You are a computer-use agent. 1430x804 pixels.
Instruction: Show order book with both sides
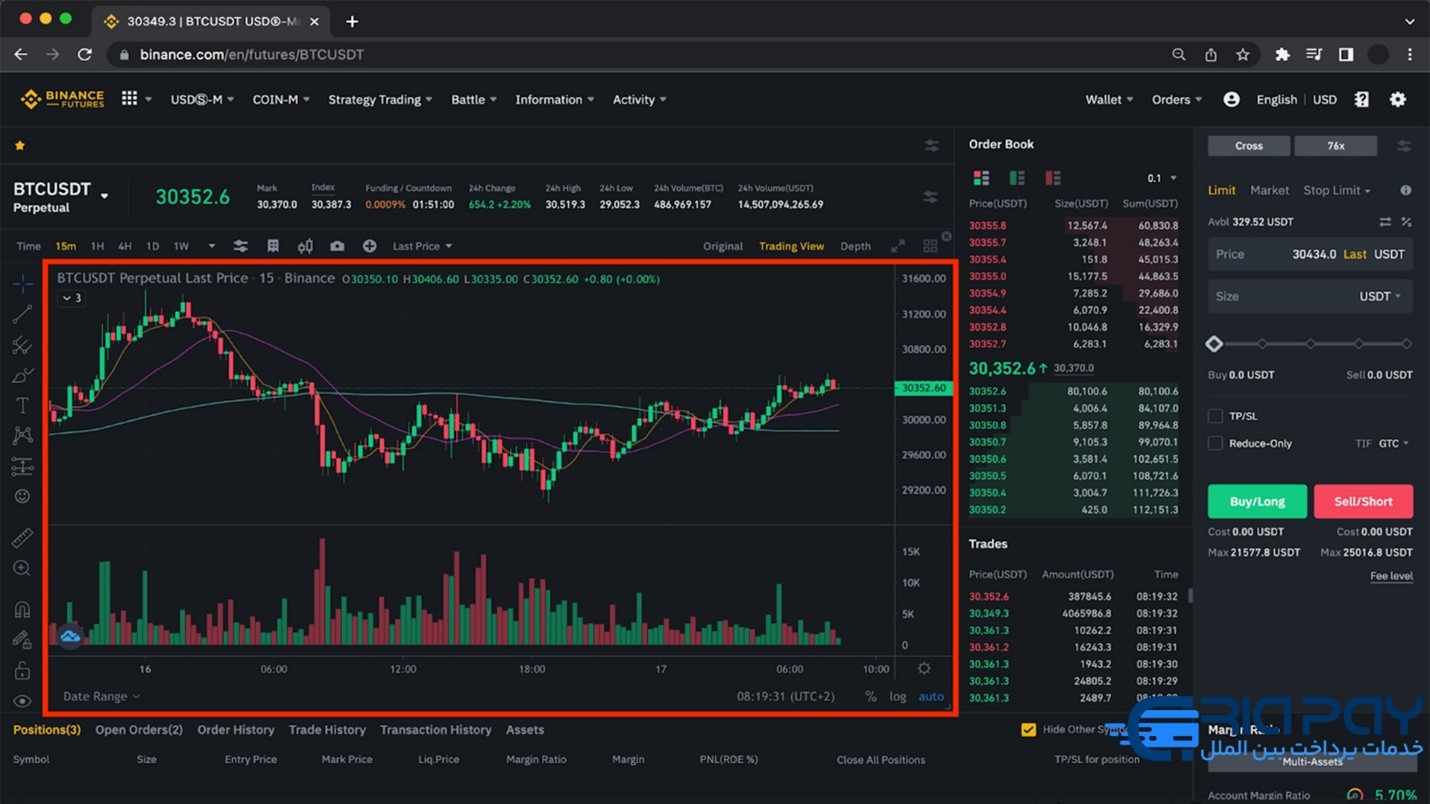tap(981, 178)
